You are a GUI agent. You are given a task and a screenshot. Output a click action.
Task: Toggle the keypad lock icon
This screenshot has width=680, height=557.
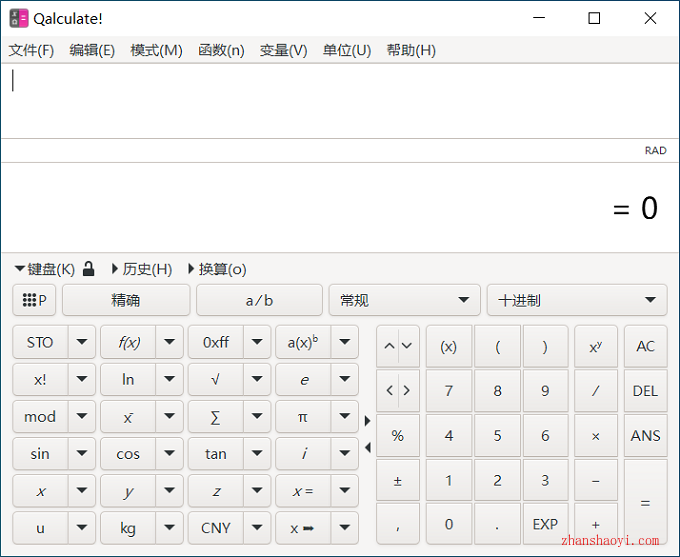point(88,269)
